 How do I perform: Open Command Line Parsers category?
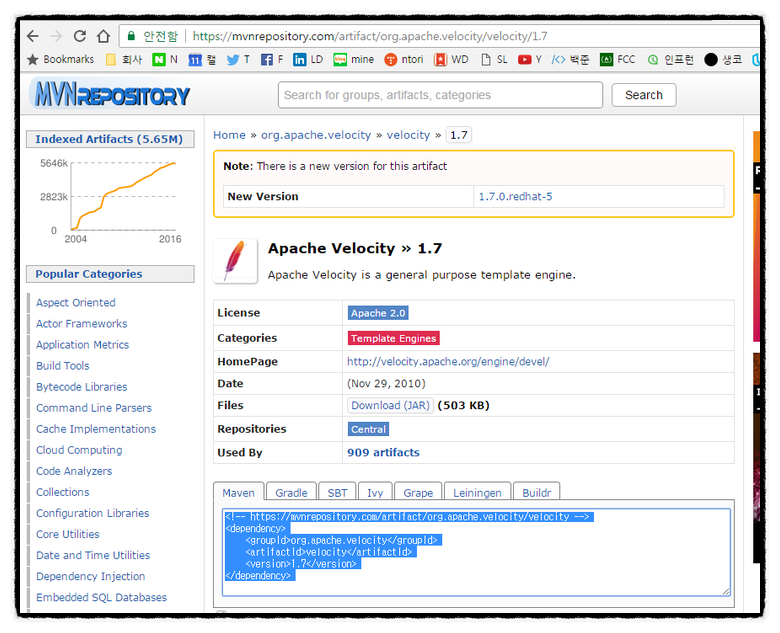94,408
